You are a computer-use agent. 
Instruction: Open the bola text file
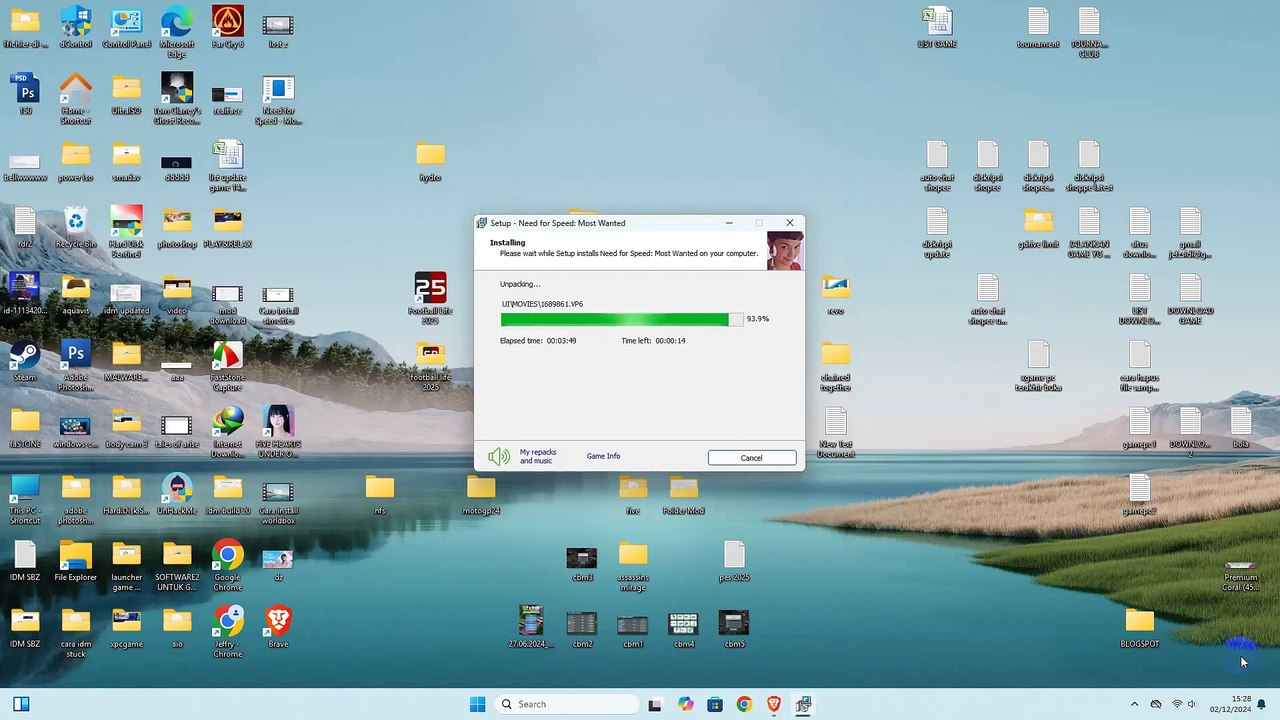1241,428
